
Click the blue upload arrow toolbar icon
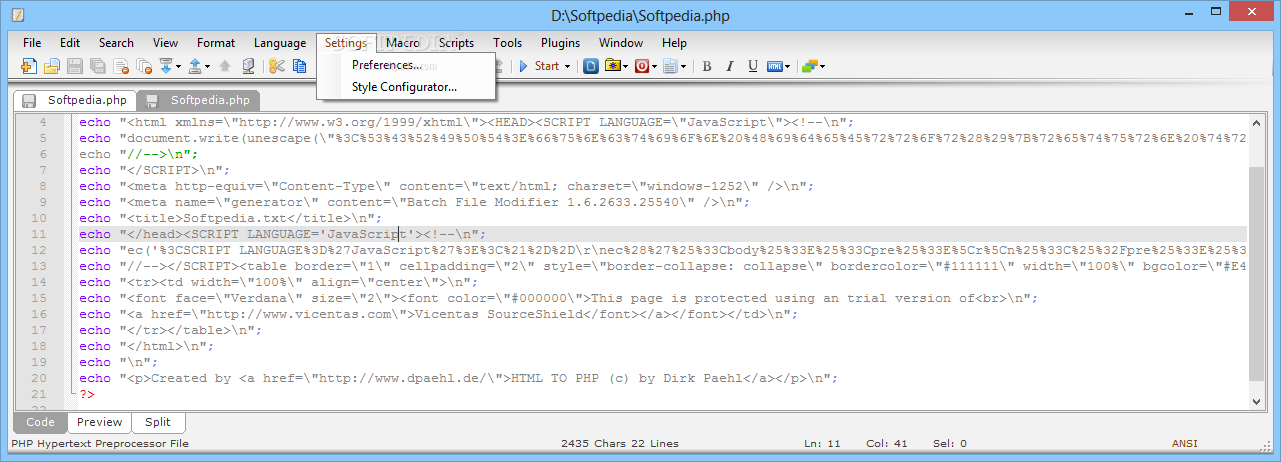195,66
